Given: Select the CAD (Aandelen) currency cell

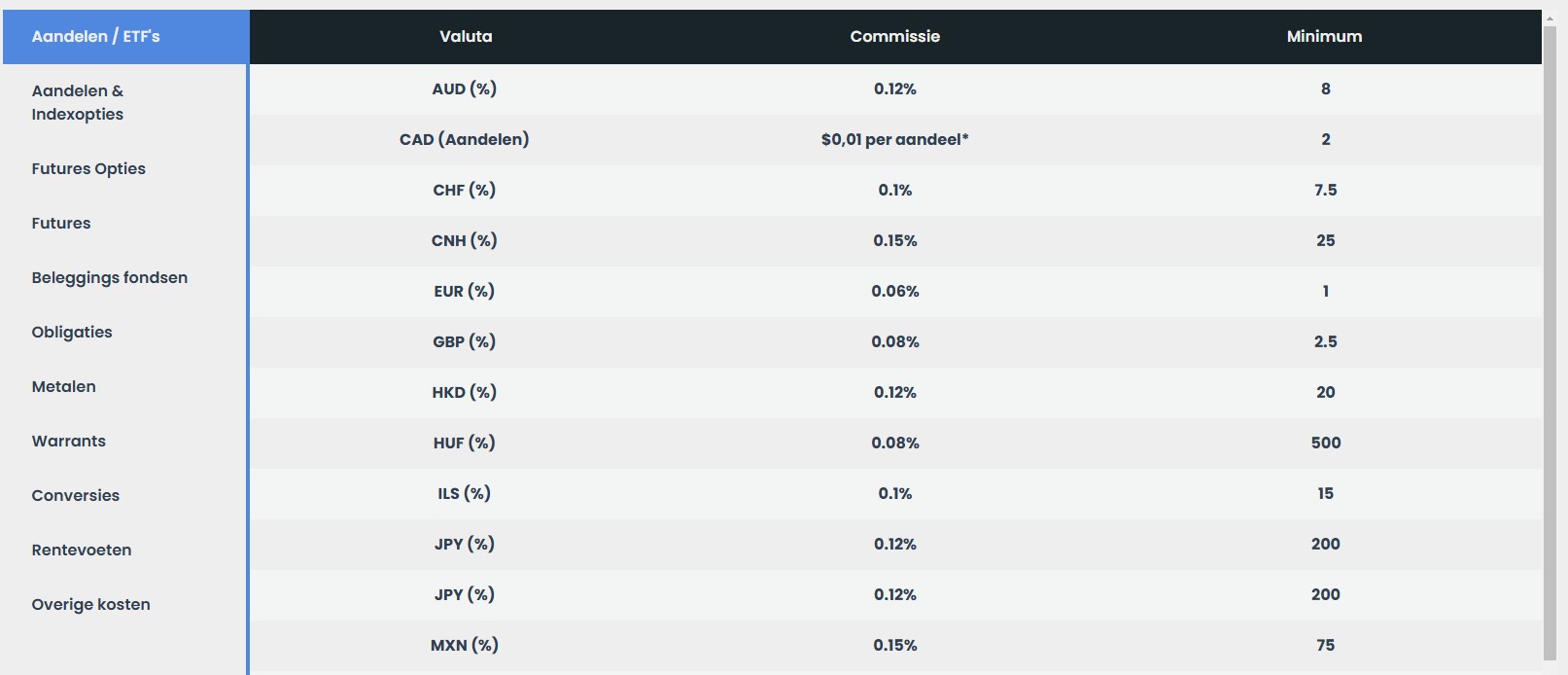Looking at the screenshot, I should coord(465,139).
